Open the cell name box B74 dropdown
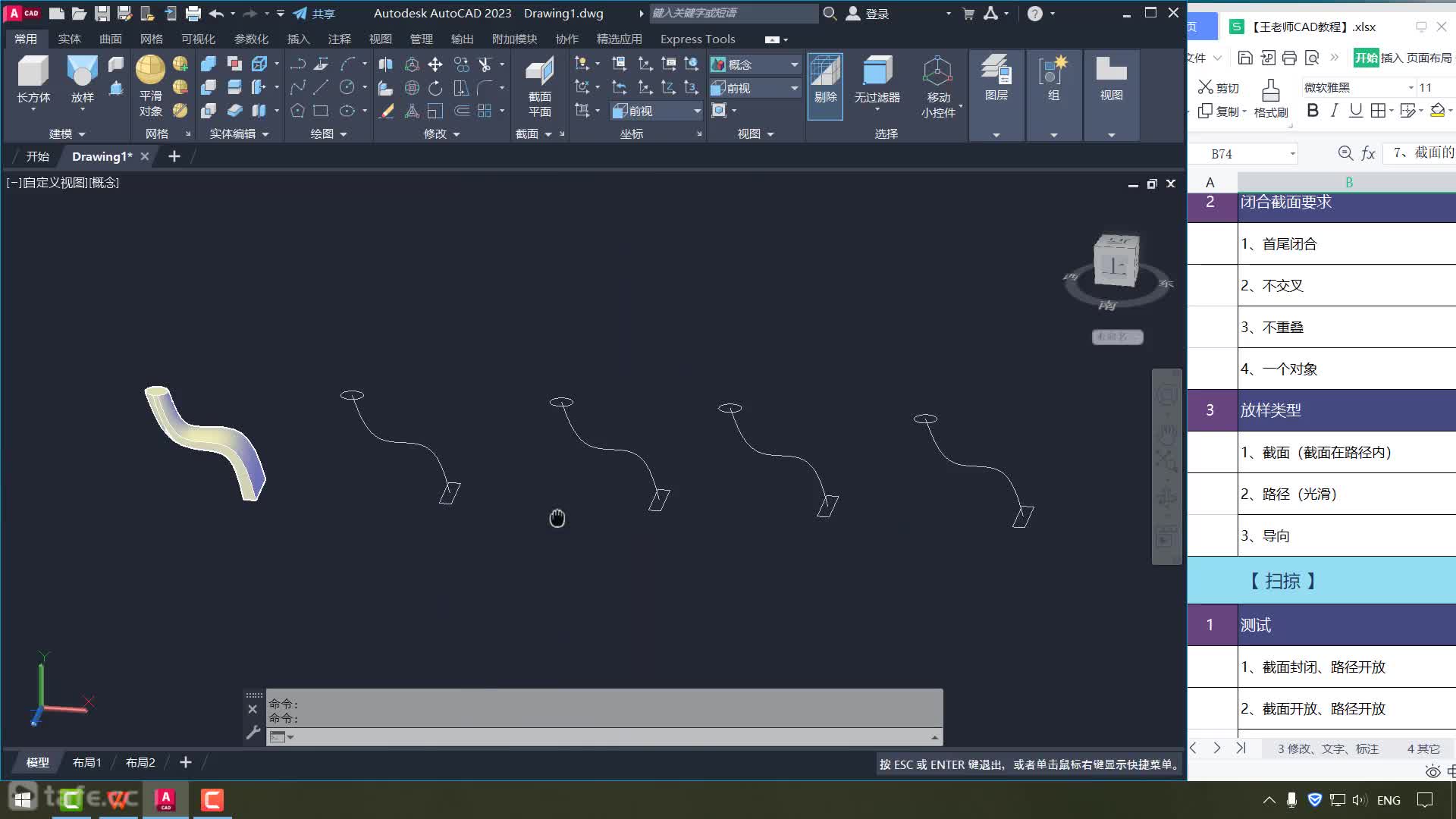1456x819 pixels. coord(1293,154)
